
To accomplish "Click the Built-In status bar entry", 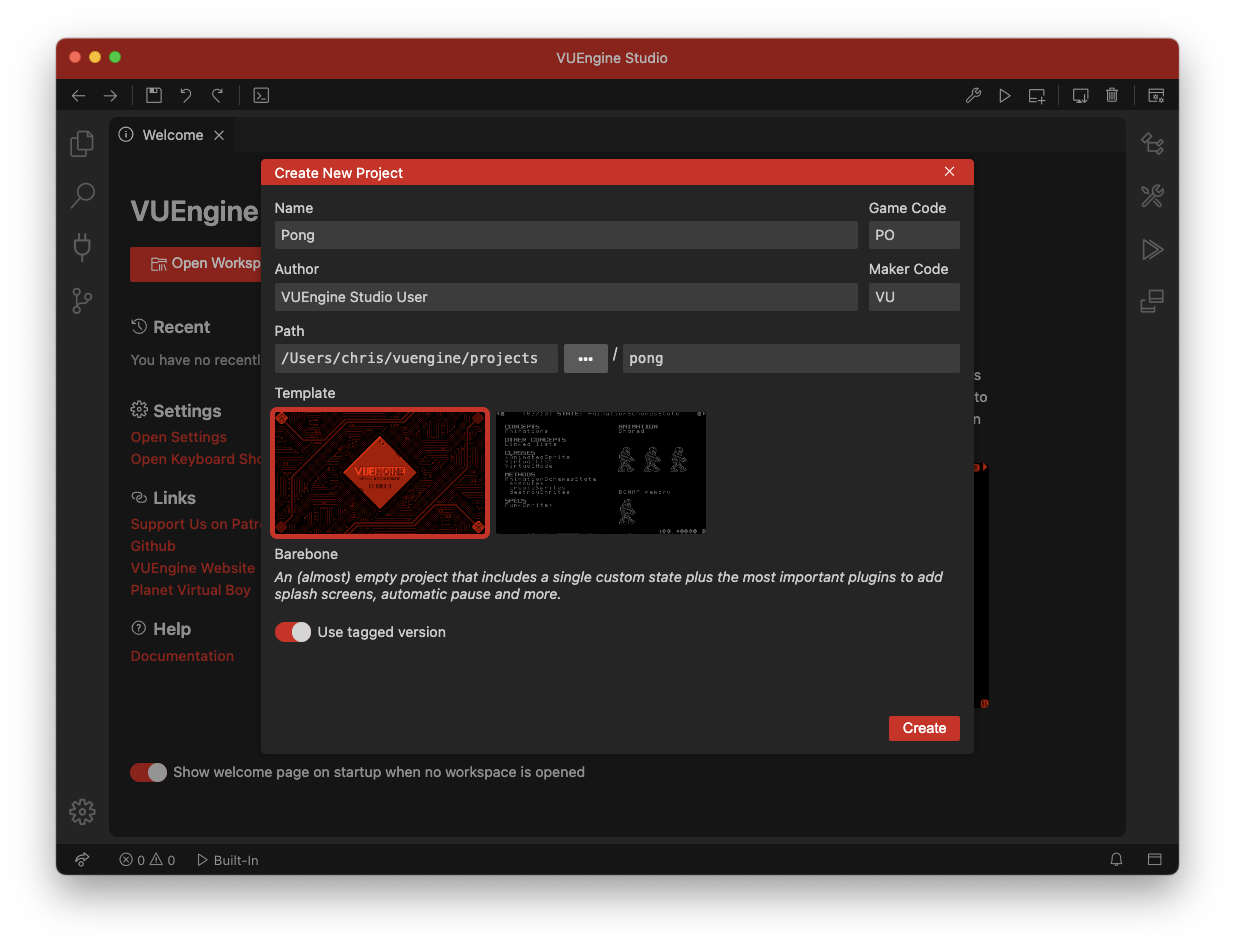I will point(228,860).
